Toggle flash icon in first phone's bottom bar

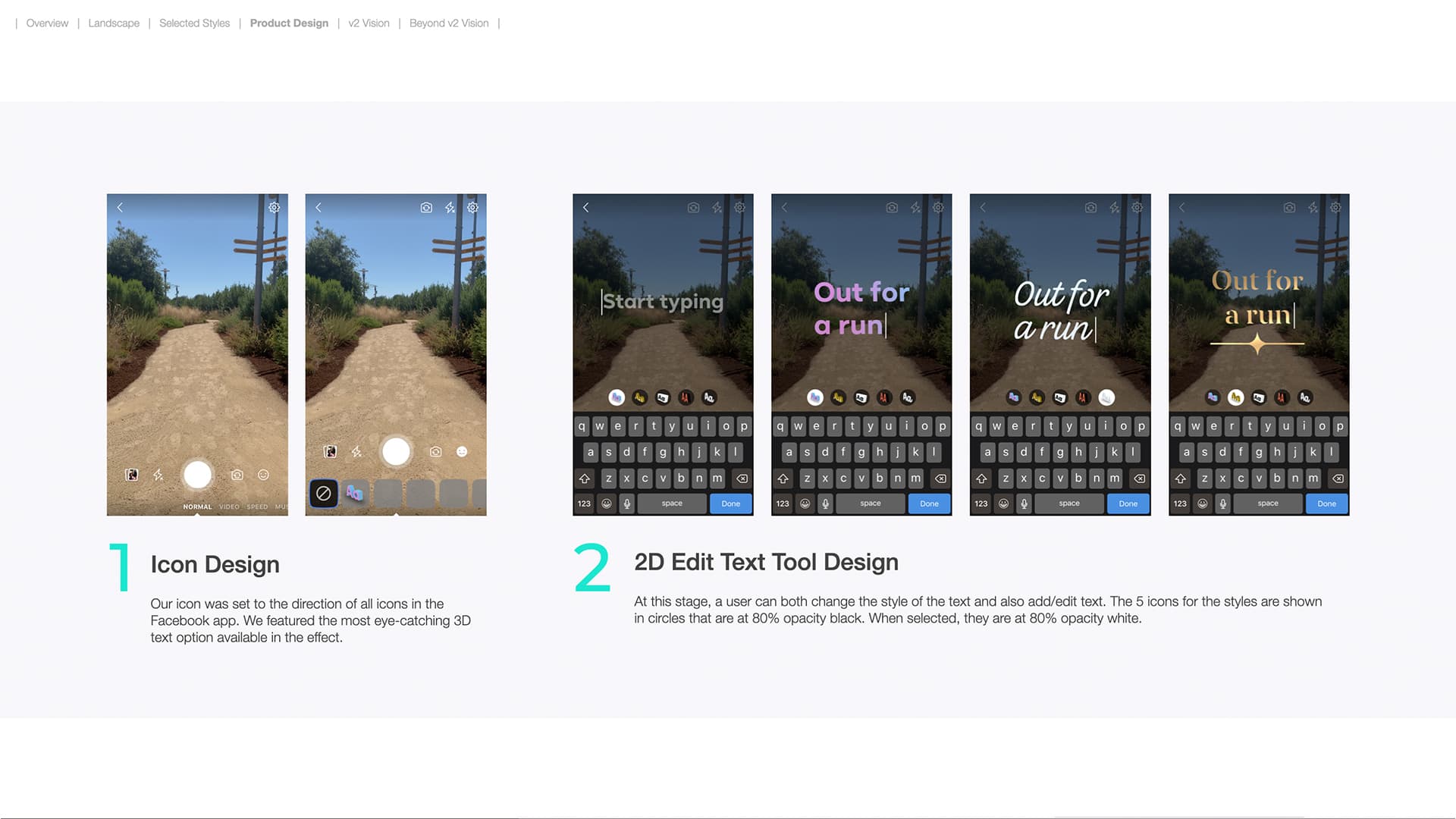158,475
